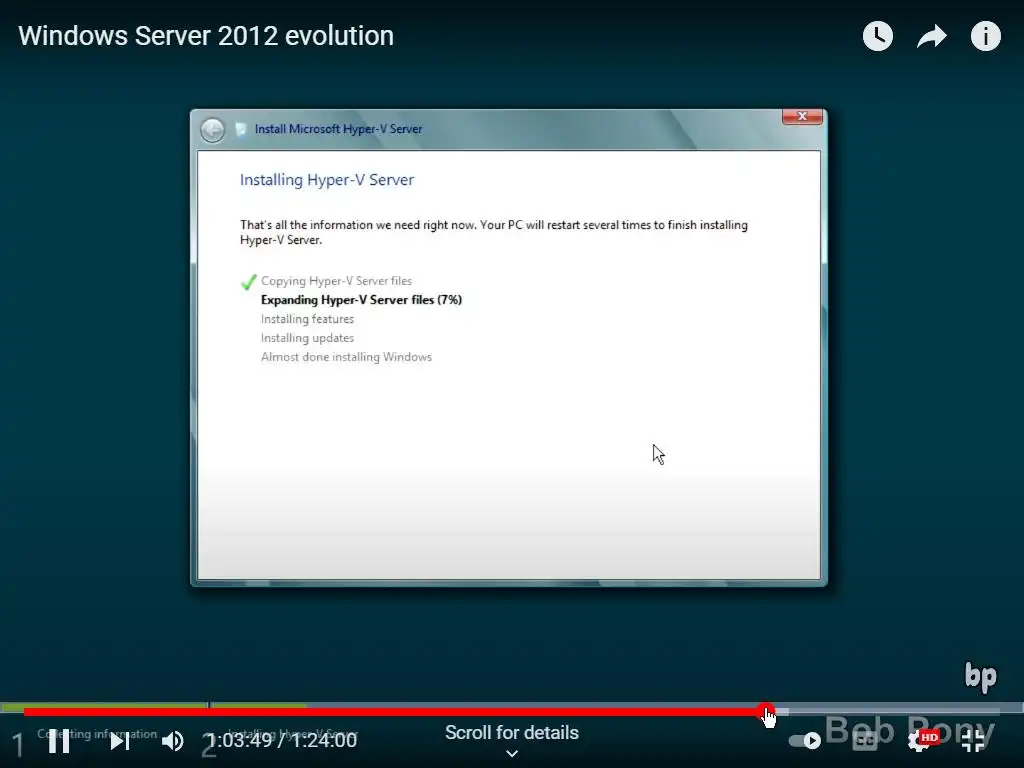Click the Copying Hyper-V Server files step

click(x=336, y=281)
